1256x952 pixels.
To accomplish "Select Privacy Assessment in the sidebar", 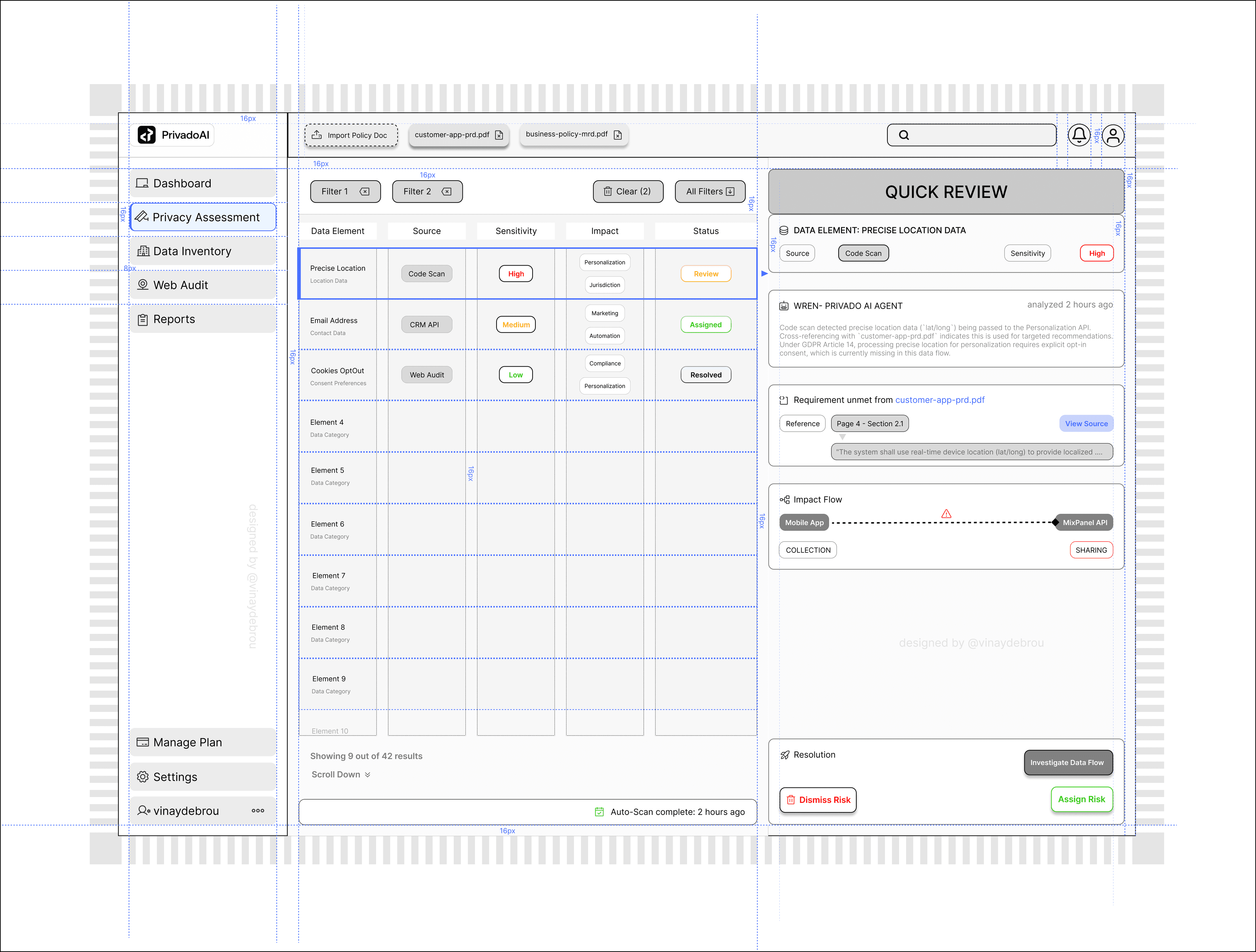I will tap(203, 217).
